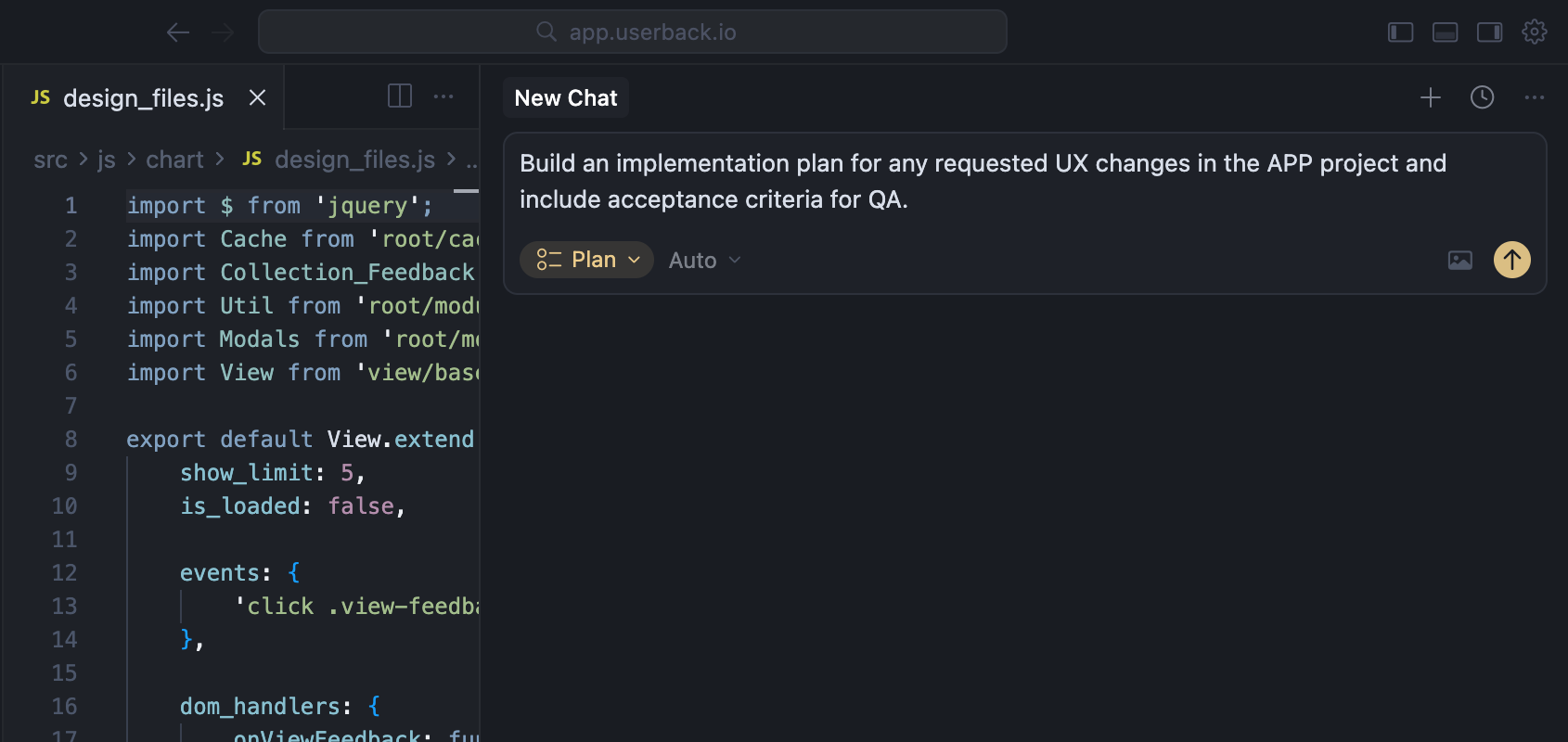The width and height of the screenshot is (1568, 742).
Task: Open the Plan mode dropdown
Action: 586,260
